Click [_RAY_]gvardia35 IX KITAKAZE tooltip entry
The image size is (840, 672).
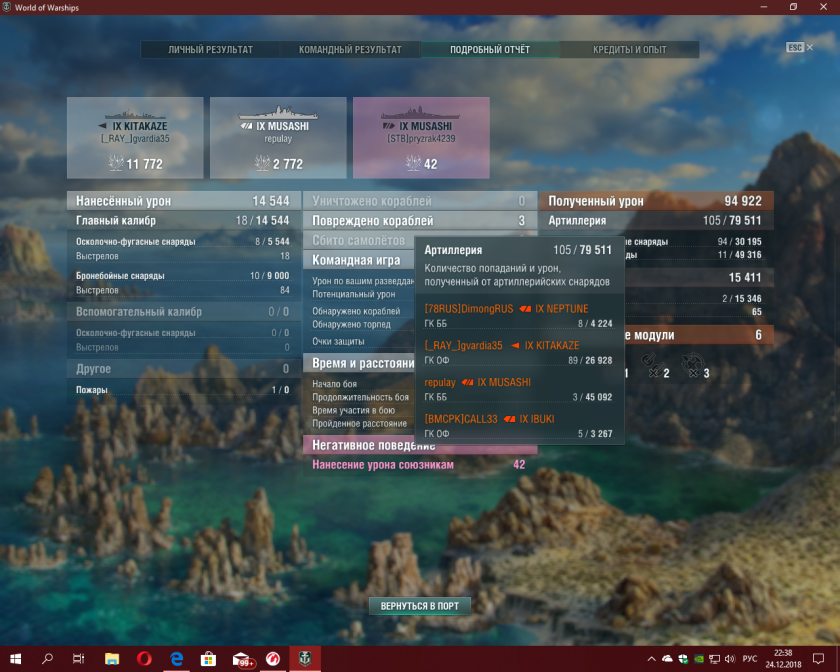[x=502, y=346]
